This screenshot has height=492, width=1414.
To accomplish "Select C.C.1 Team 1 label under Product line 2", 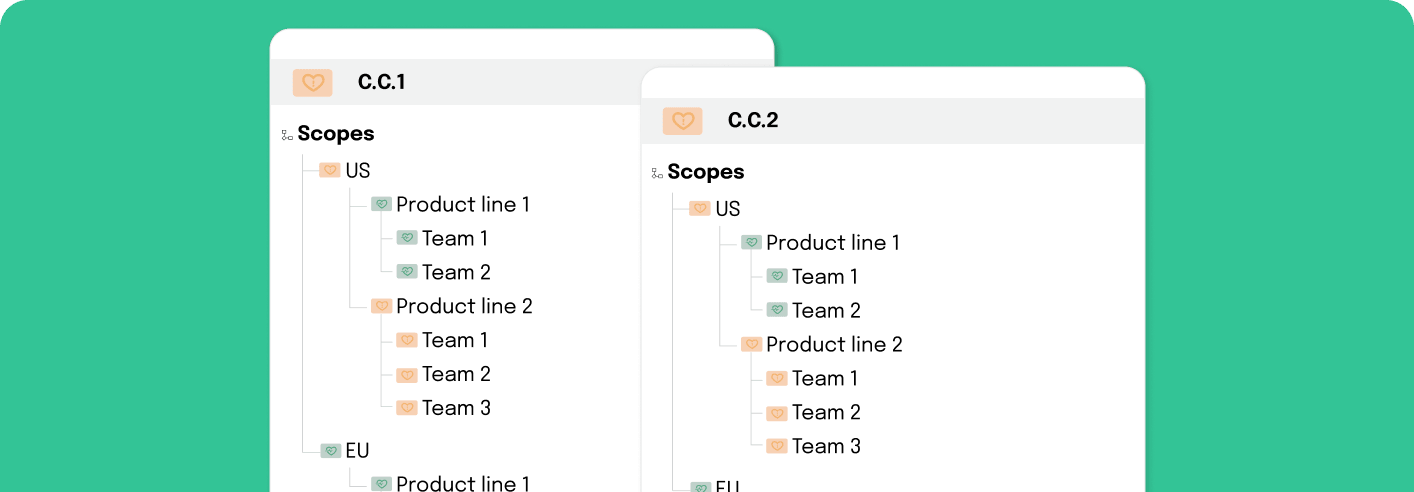I will (455, 340).
